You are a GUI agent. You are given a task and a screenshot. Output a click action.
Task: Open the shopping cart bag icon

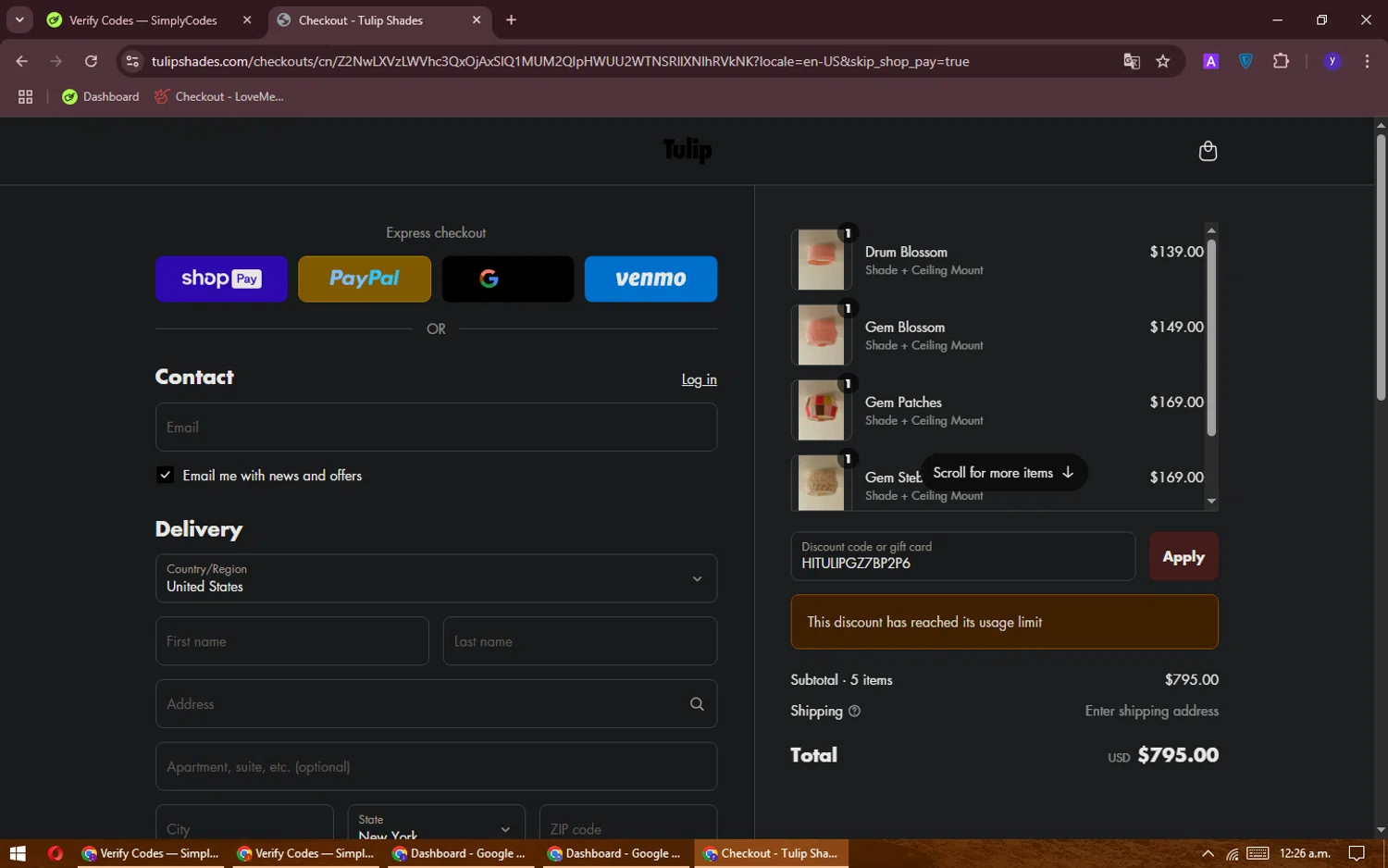pyautogui.click(x=1208, y=151)
